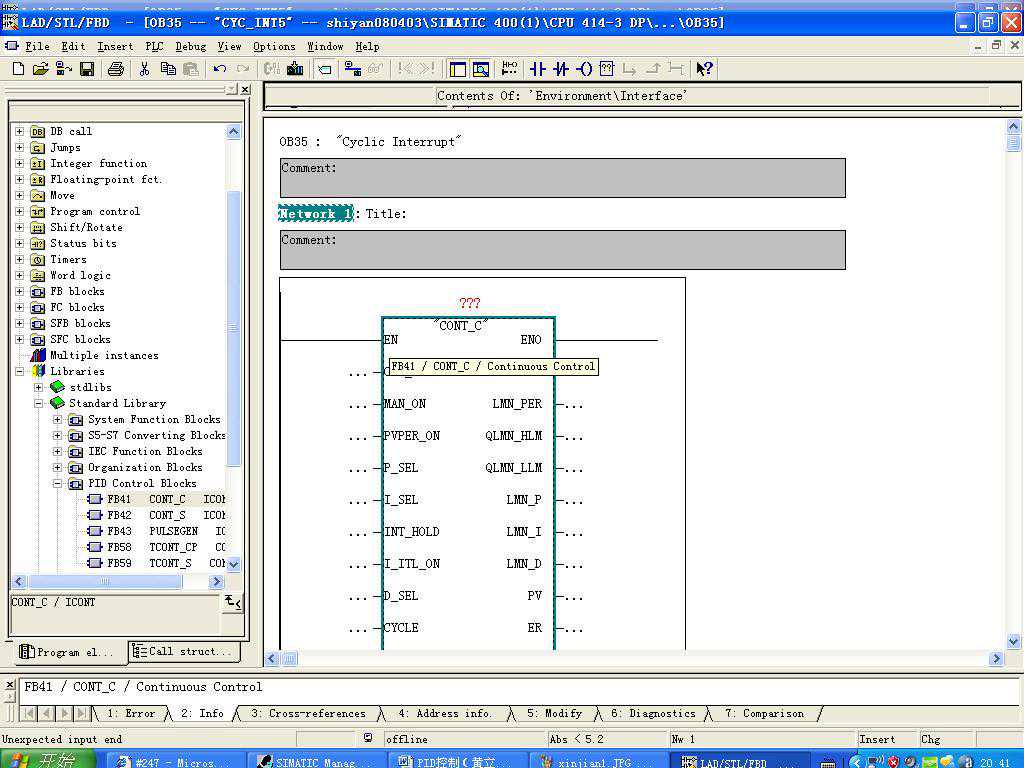Expand the Timers tree node

pyautogui.click(x=19, y=259)
